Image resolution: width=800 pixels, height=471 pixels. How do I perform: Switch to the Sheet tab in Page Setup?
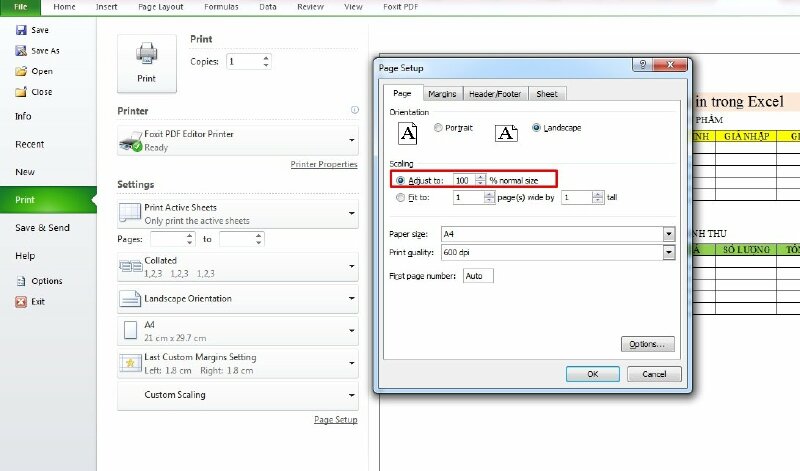pos(547,94)
